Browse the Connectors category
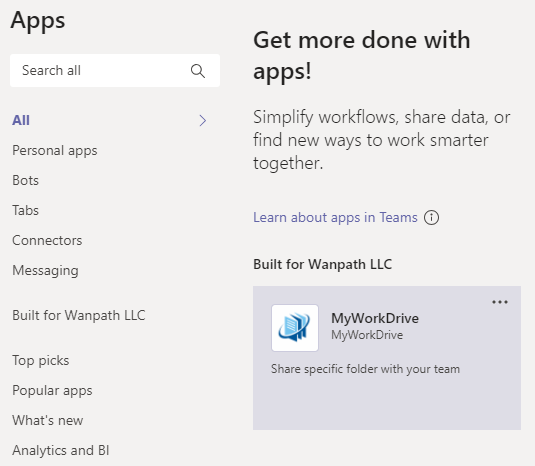 [x=47, y=241]
